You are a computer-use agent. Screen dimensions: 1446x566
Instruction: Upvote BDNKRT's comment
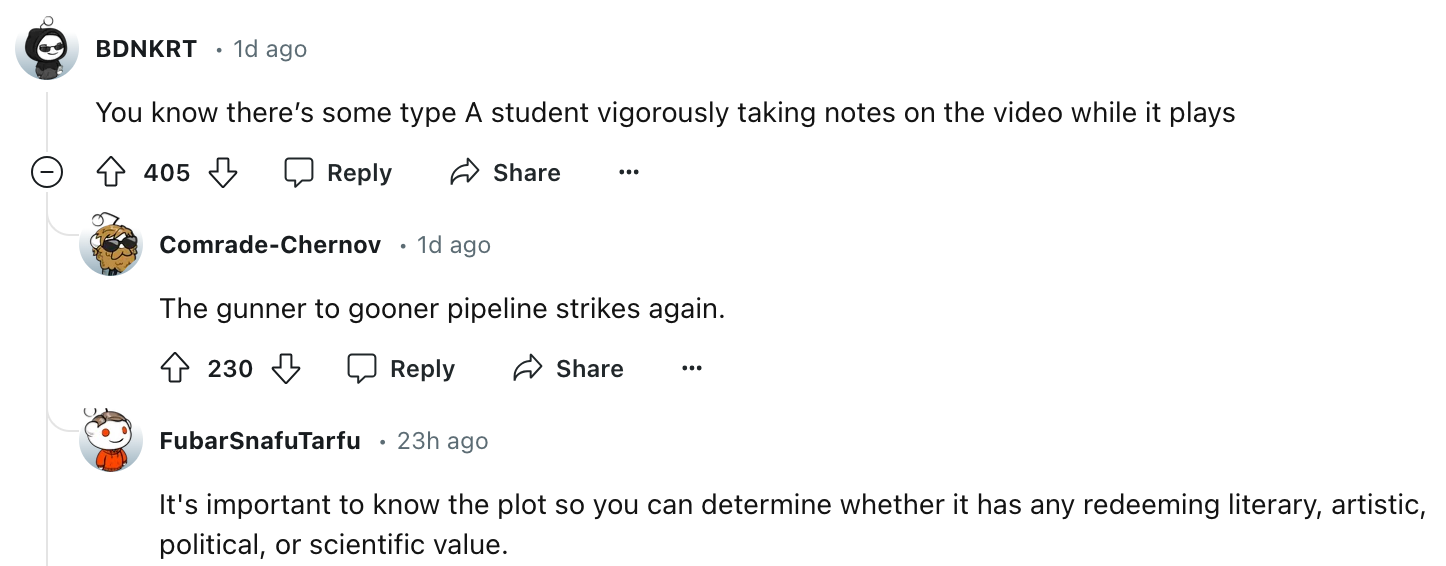pyautogui.click(x=111, y=173)
